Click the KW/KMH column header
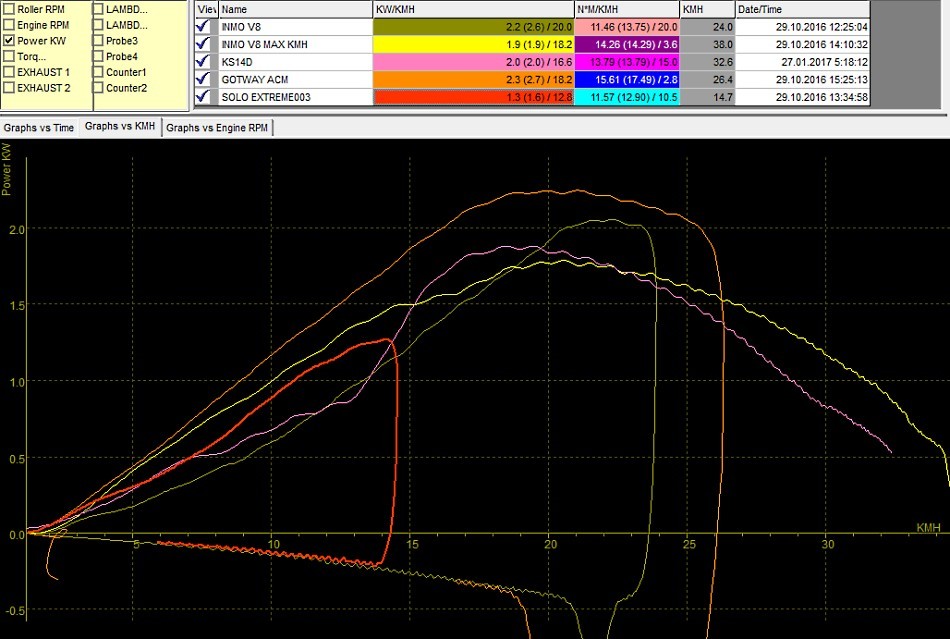Image resolution: width=950 pixels, height=639 pixels. click(x=473, y=9)
